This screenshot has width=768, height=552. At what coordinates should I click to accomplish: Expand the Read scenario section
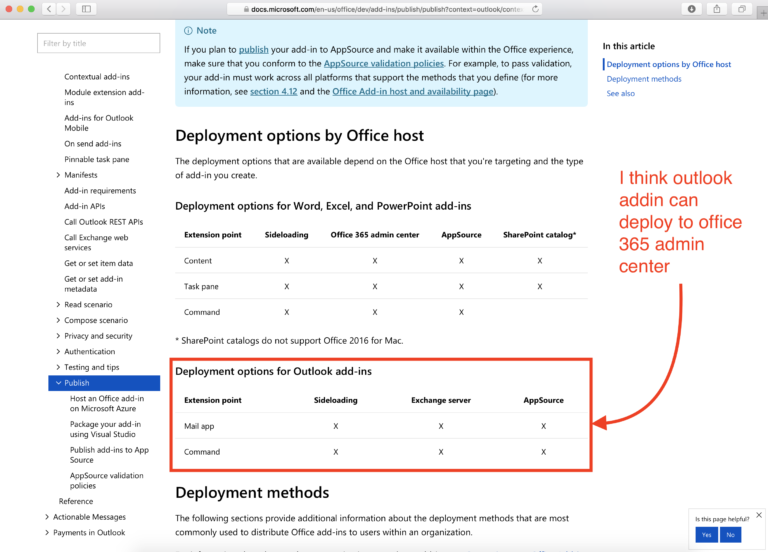(x=58, y=305)
